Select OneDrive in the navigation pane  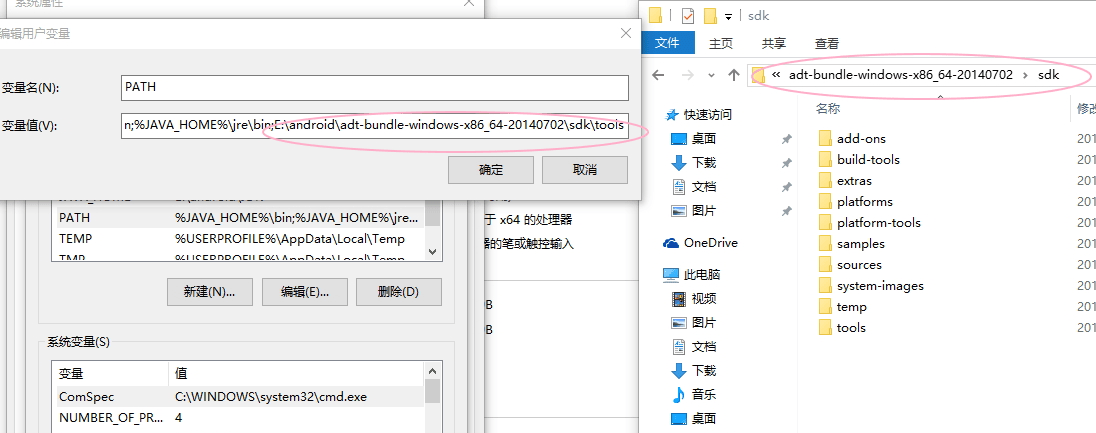pyautogui.click(x=710, y=242)
